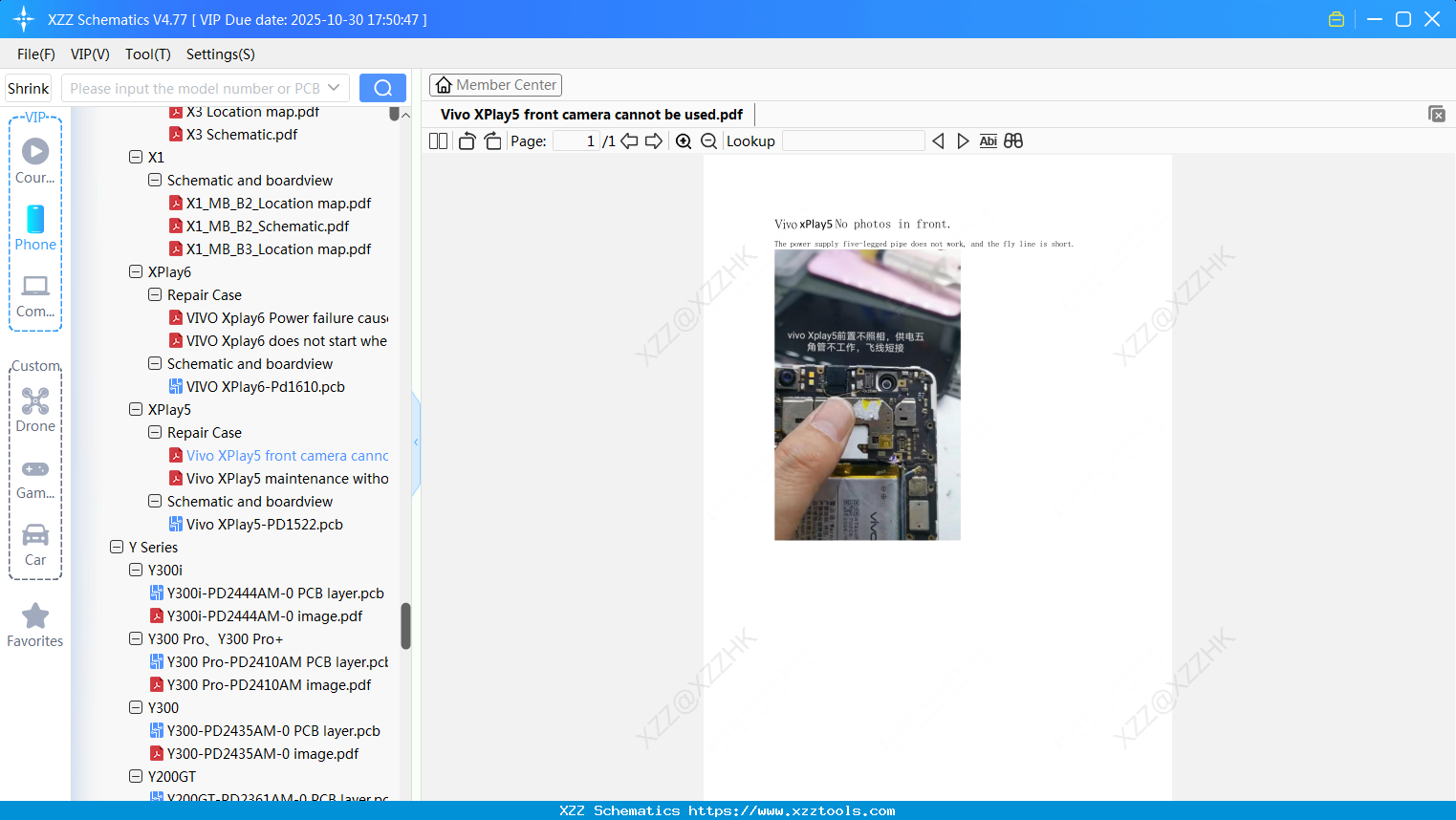Zoom out of the PDF document
1456x820 pixels.
pyautogui.click(x=708, y=140)
